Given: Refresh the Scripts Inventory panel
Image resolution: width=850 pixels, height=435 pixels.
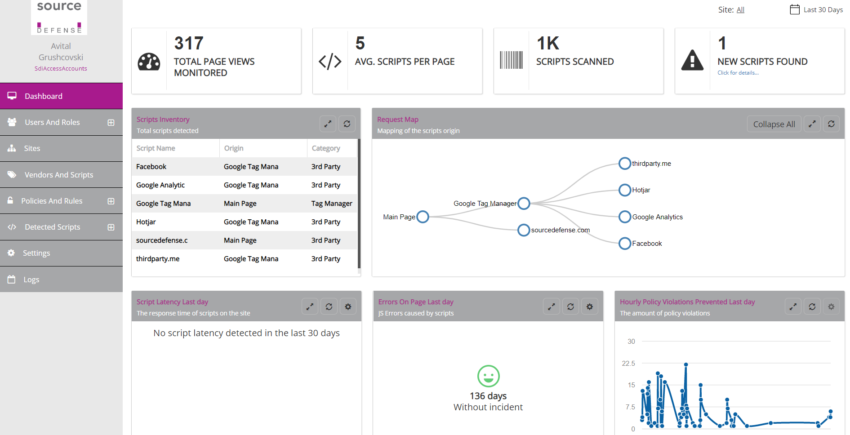Looking at the screenshot, I should pyautogui.click(x=347, y=124).
